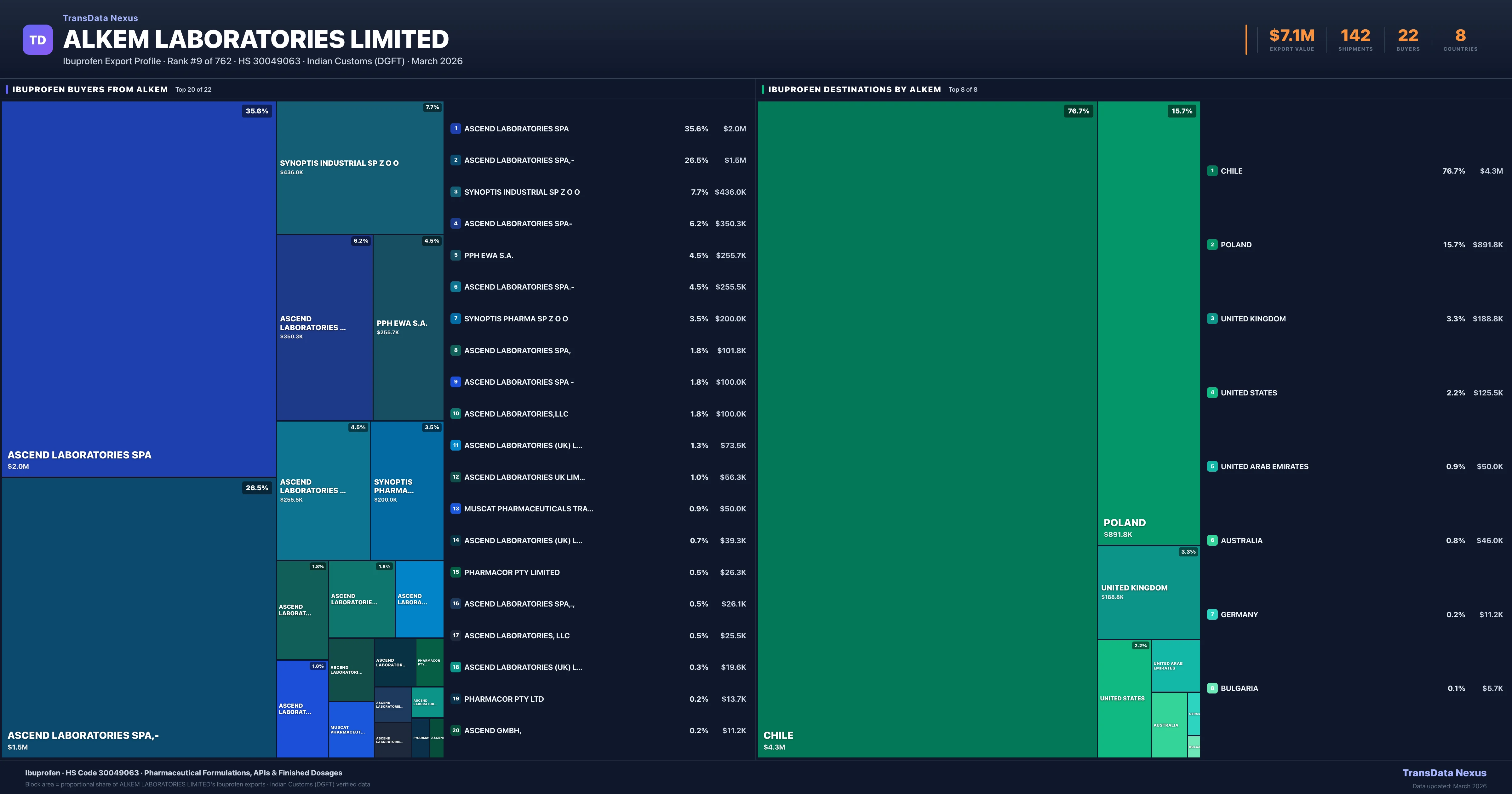Select the CHILE treemap block
This screenshot has height=794, width=1512.
[927, 429]
